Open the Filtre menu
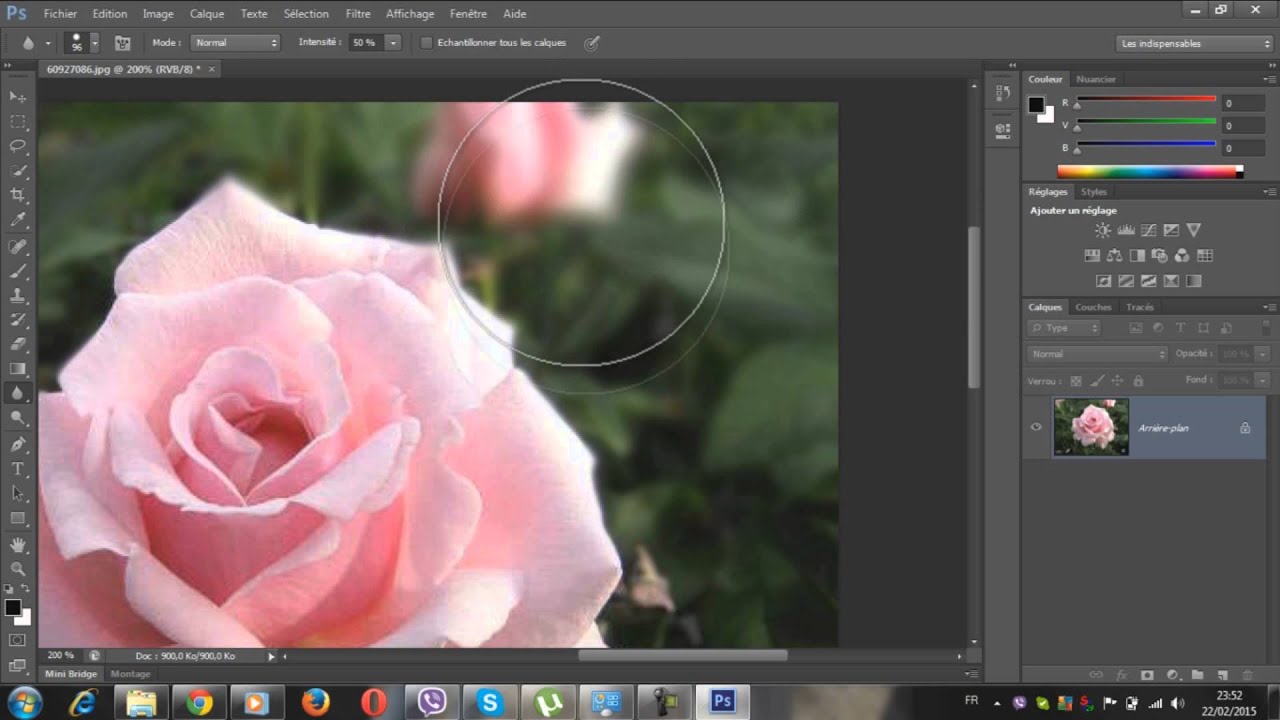 pyautogui.click(x=358, y=14)
